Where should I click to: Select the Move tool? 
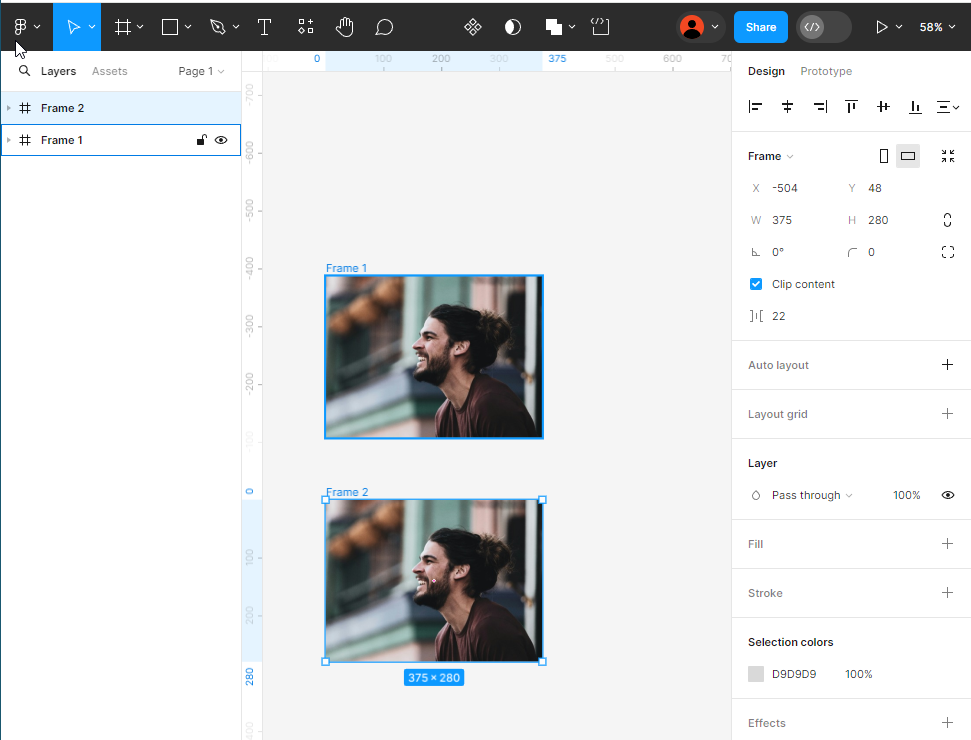coord(73,27)
